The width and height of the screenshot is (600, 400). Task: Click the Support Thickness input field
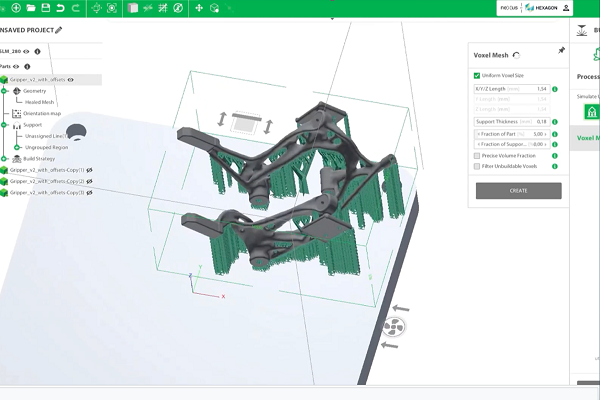pos(512,122)
